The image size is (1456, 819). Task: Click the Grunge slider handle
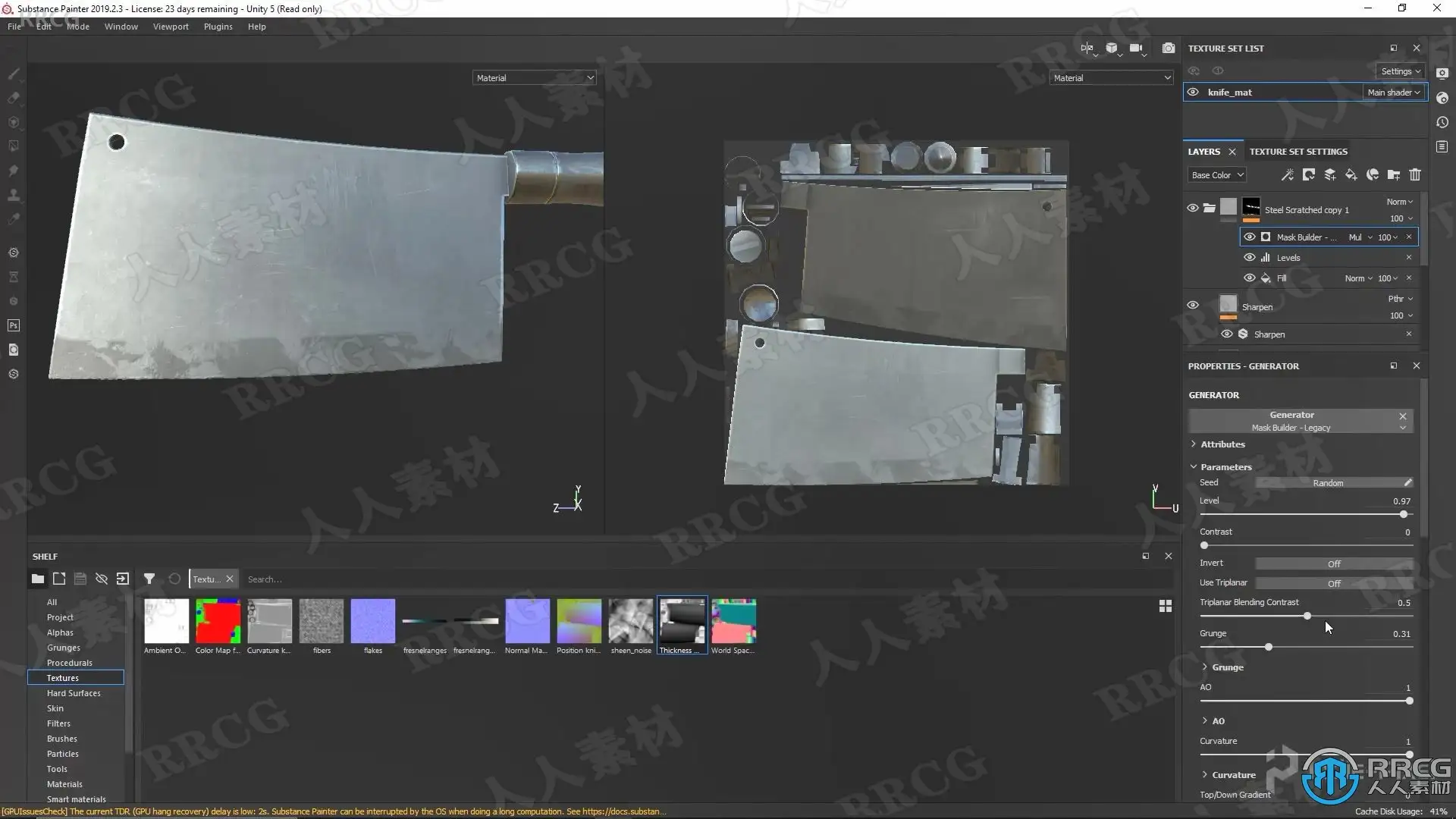1269,648
